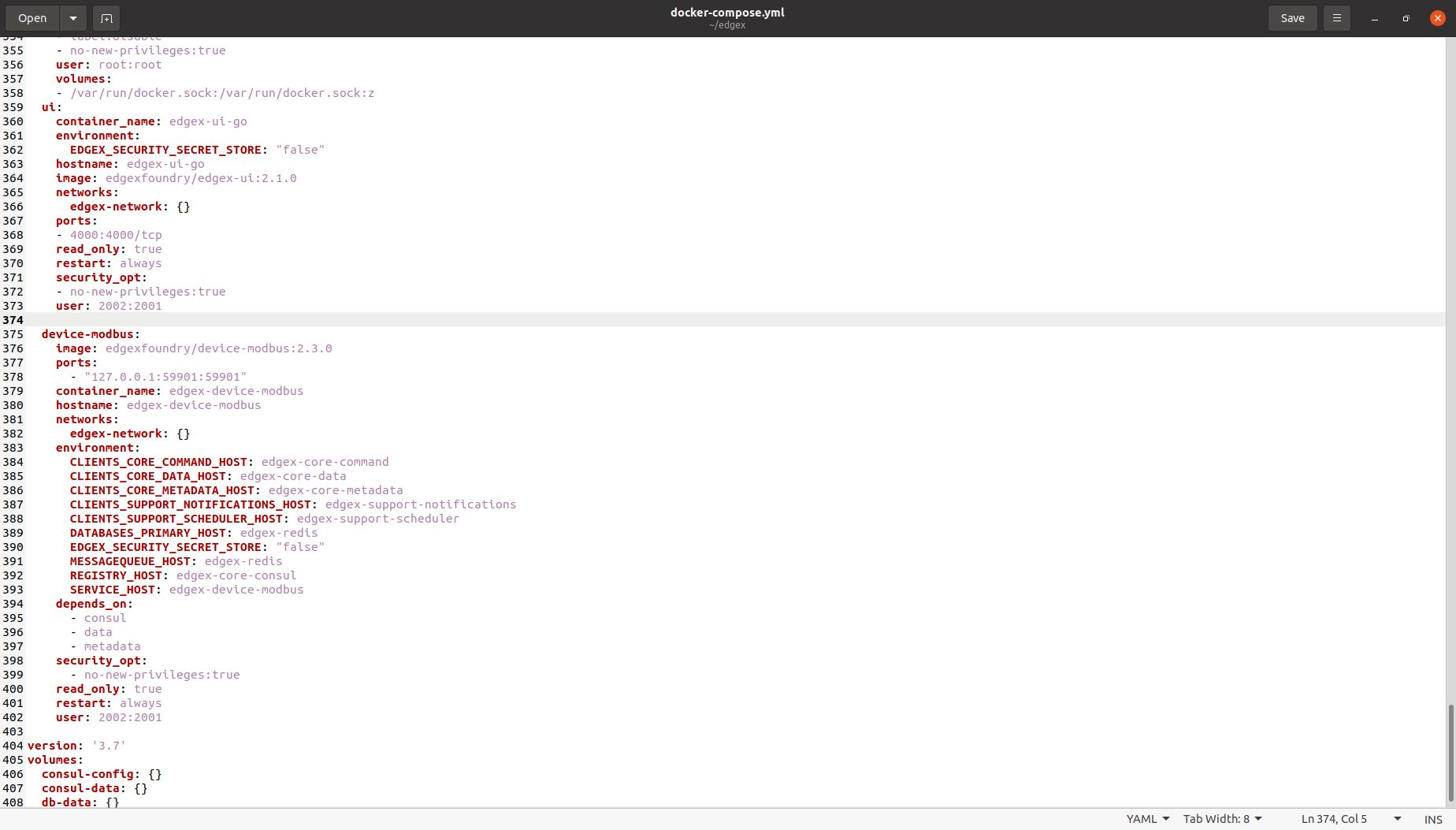Click the SERVICE_HOST value edgex-device-modbus

[236, 590]
